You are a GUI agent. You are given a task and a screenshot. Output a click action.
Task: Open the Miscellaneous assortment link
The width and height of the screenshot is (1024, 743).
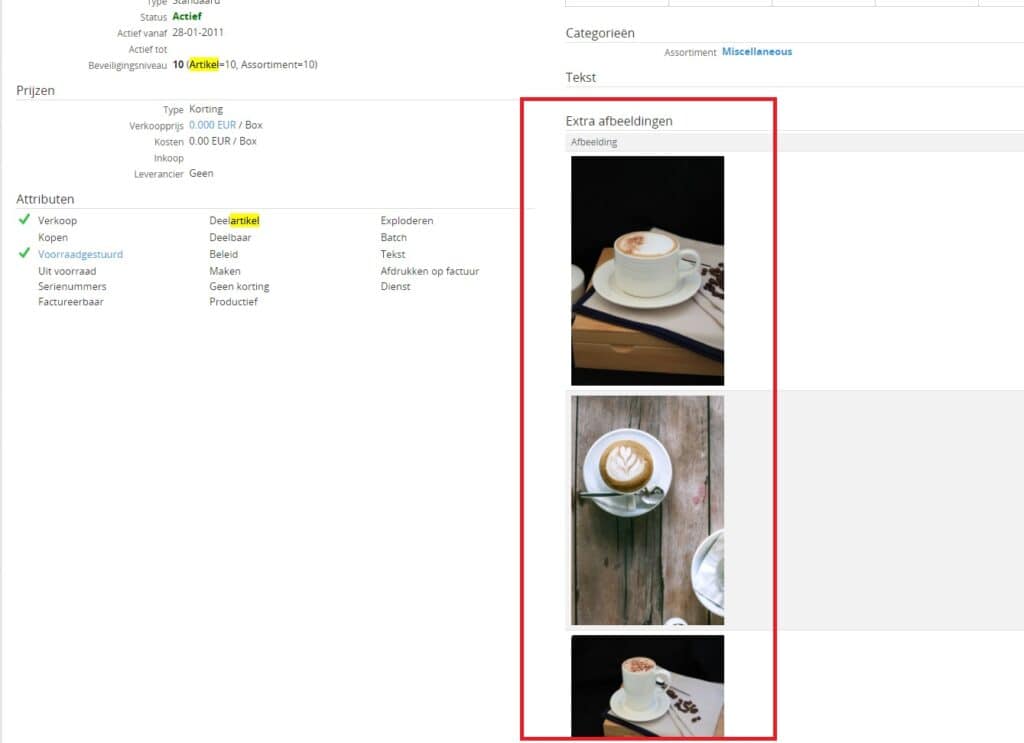click(756, 52)
